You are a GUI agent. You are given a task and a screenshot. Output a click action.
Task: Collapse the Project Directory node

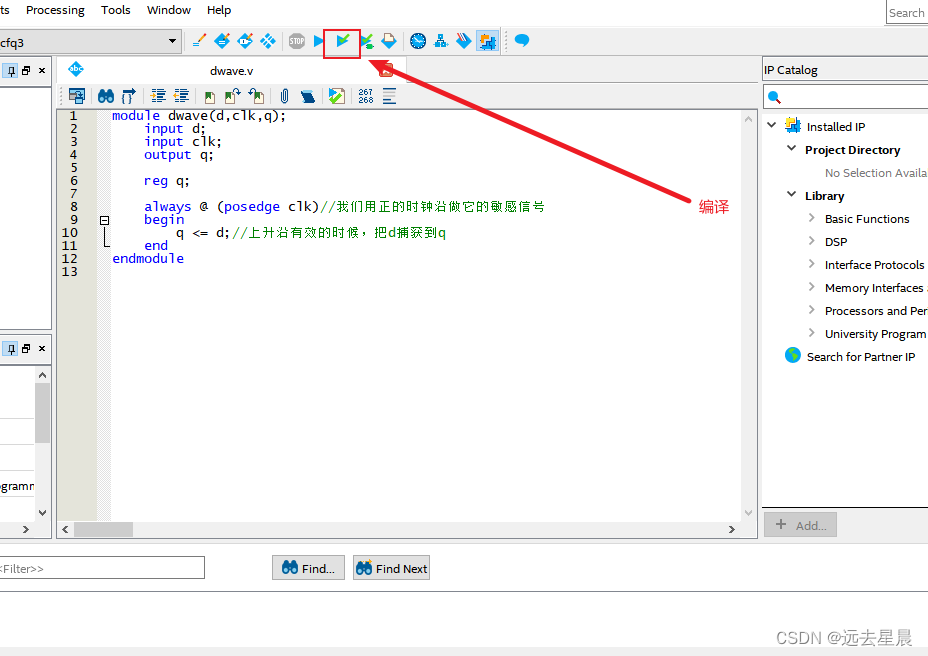791,148
